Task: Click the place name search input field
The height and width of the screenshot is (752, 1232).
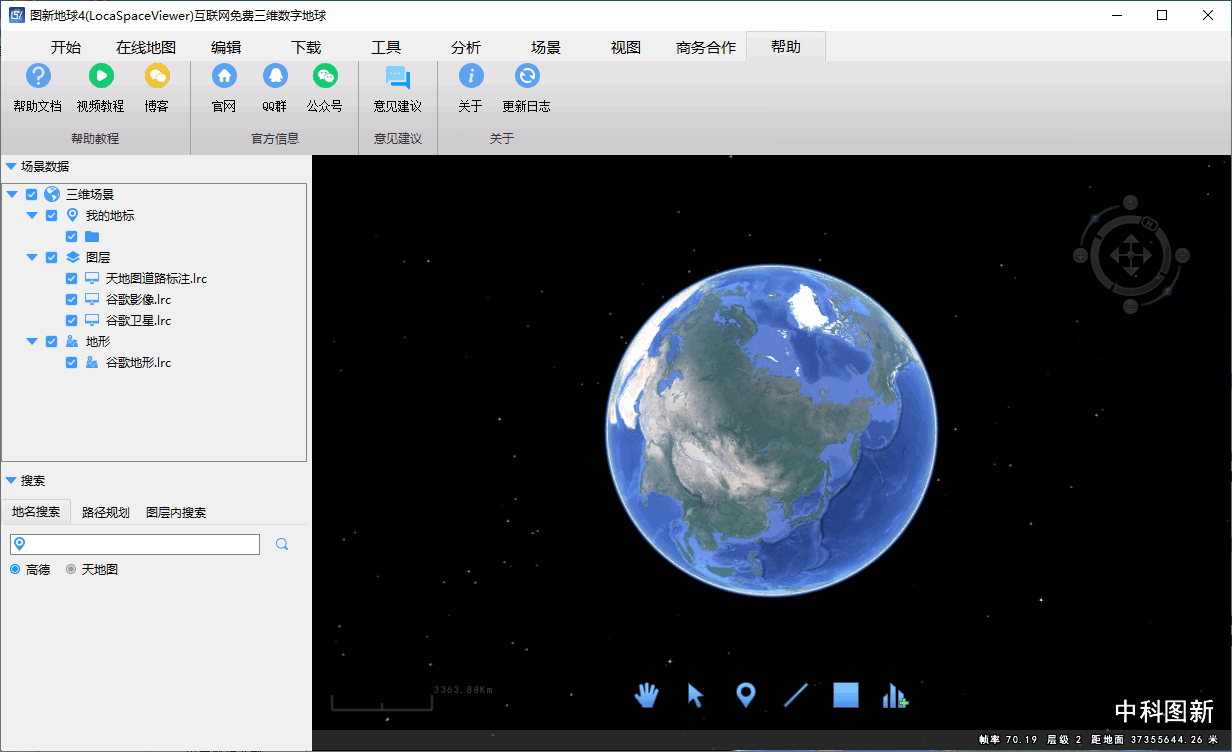Action: pos(140,544)
